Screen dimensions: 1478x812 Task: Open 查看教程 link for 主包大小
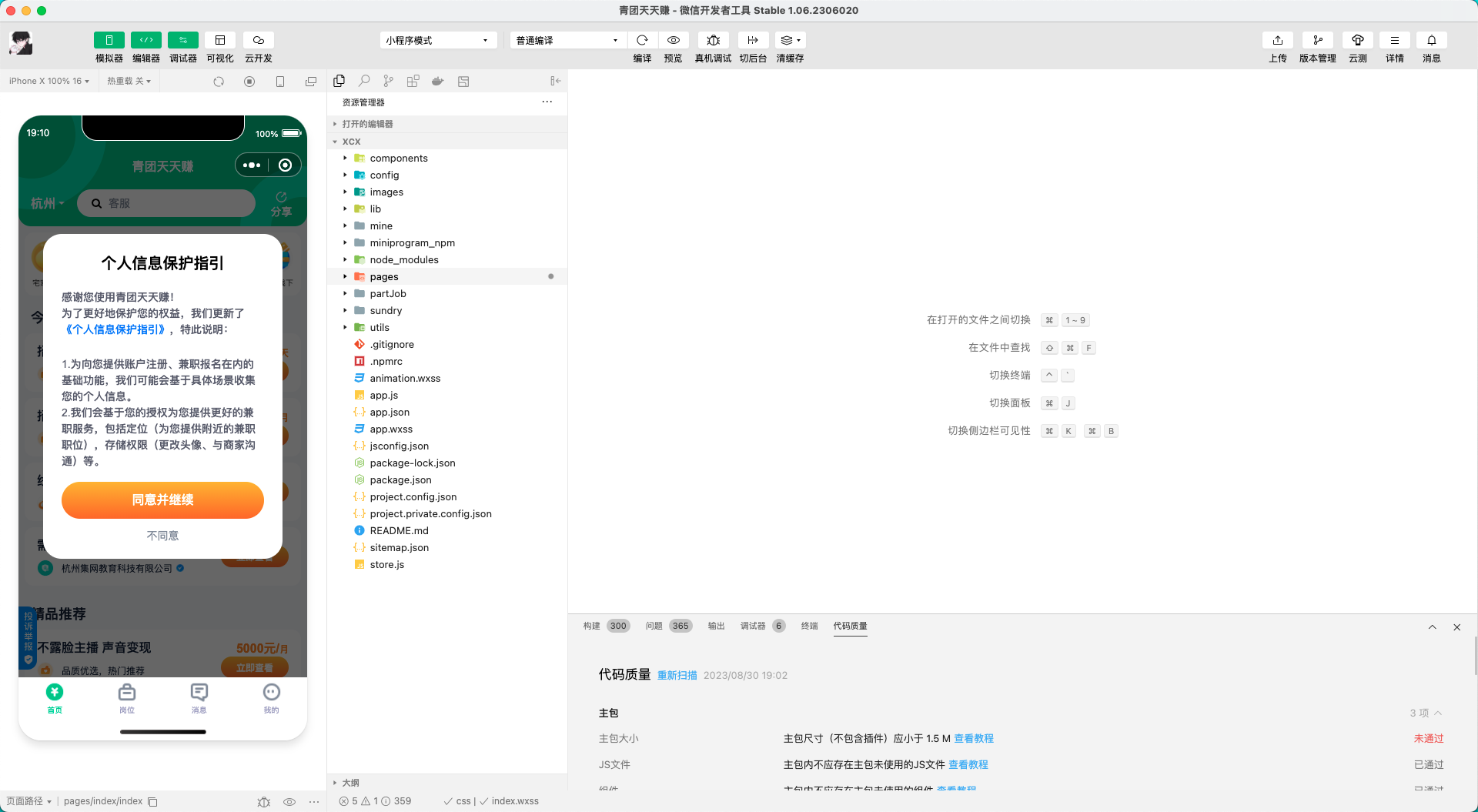tap(974, 738)
